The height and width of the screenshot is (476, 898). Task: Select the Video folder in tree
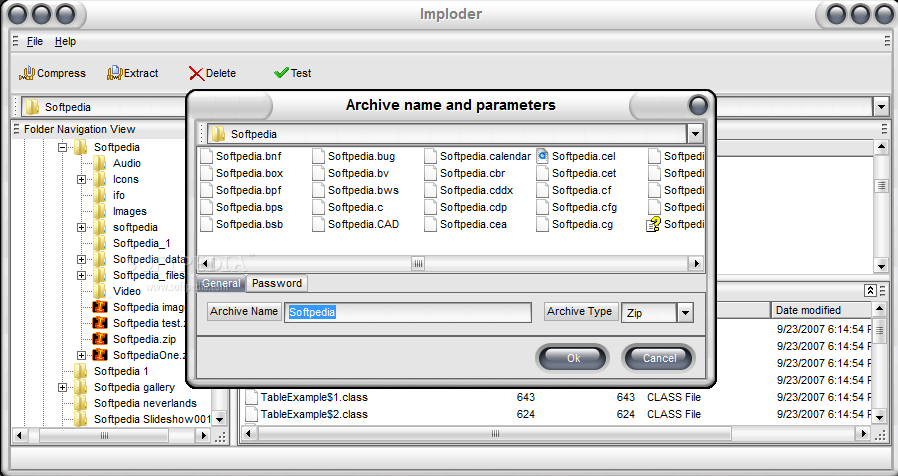[127, 291]
